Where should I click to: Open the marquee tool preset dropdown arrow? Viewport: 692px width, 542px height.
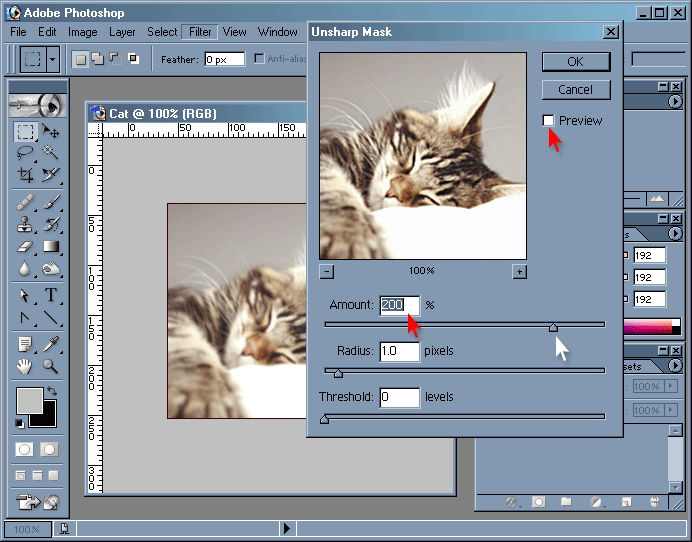coord(53,59)
